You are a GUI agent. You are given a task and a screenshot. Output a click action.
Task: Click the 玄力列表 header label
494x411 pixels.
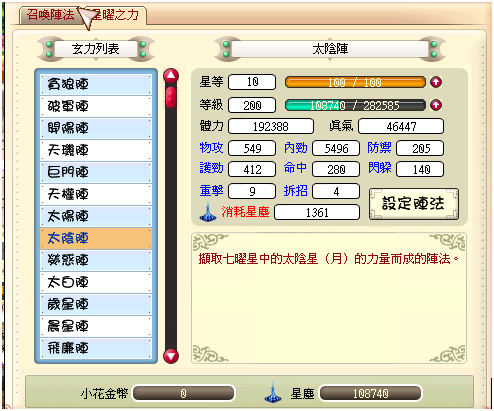click(96, 49)
